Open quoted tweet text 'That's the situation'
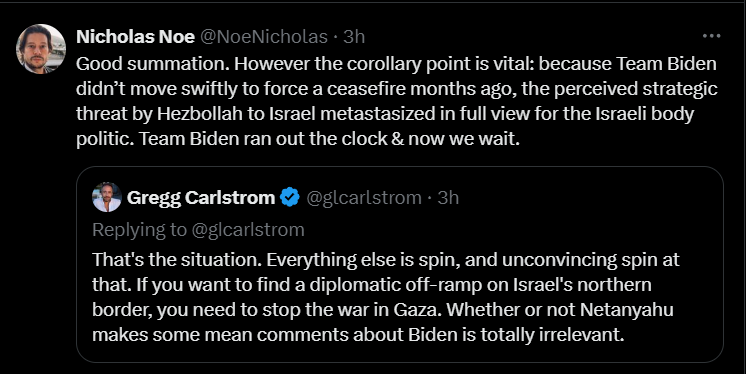The height and width of the screenshot is (374, 746). tap(386, 297)
